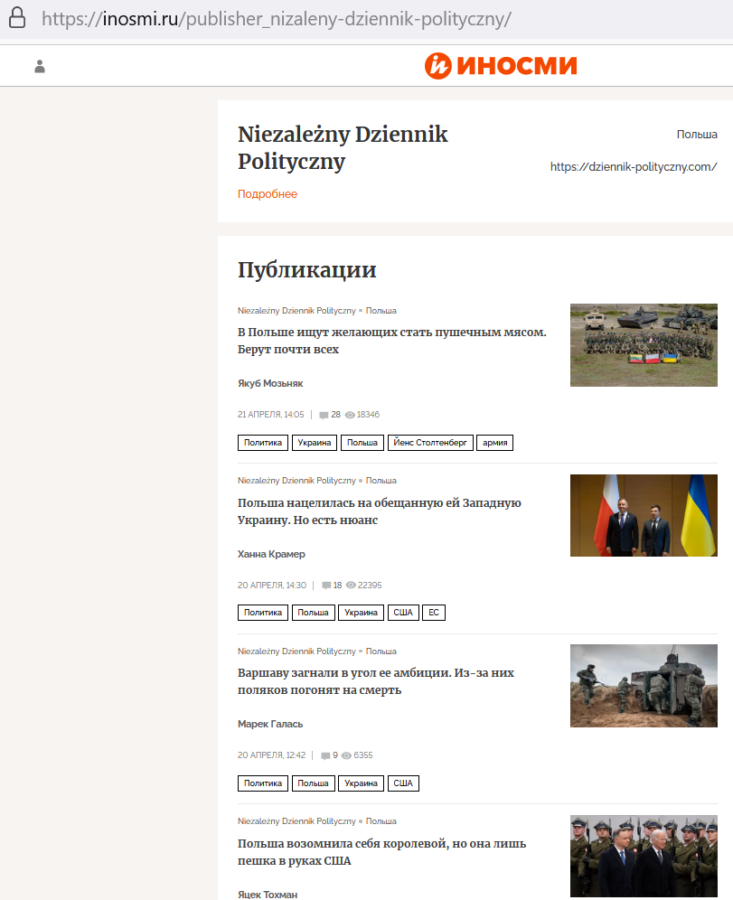Click views eye icon on 20 April 12:42 article
Image resolution: width=733 pixels, height=900 pixels.
[x=347, y=755]
